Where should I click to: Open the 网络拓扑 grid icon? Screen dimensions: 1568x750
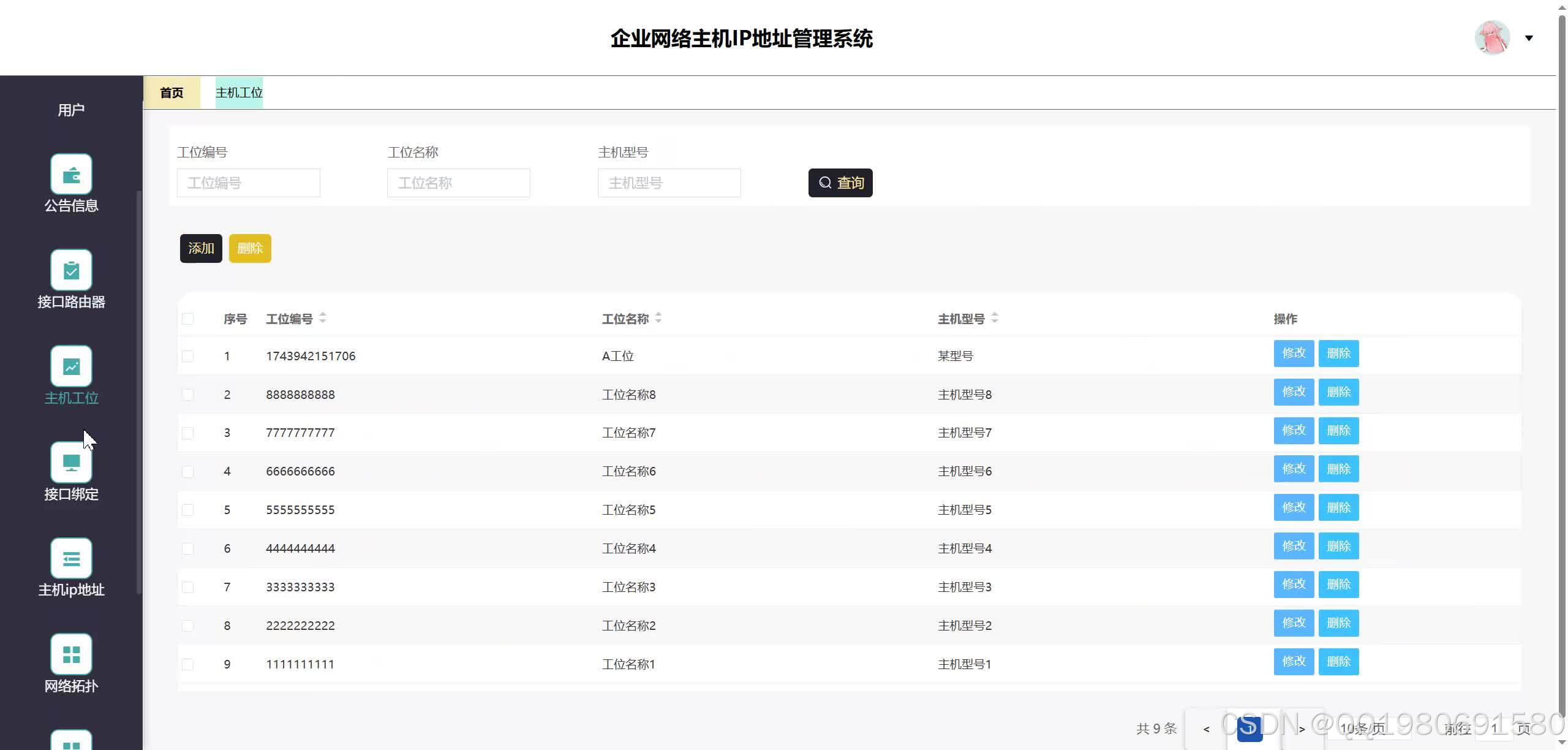tap(71, 654)
